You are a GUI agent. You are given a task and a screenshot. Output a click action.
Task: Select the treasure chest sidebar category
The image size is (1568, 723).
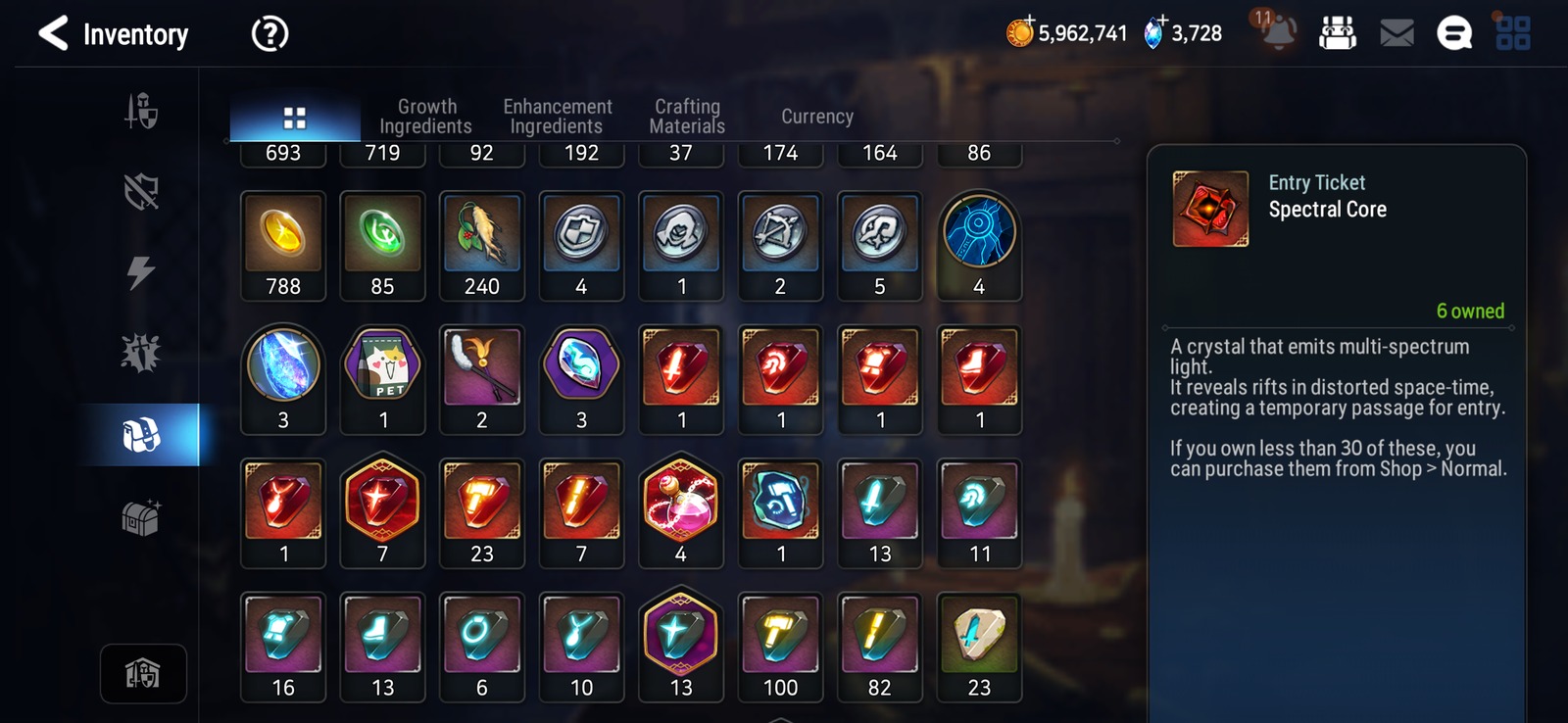pos(141,517)
